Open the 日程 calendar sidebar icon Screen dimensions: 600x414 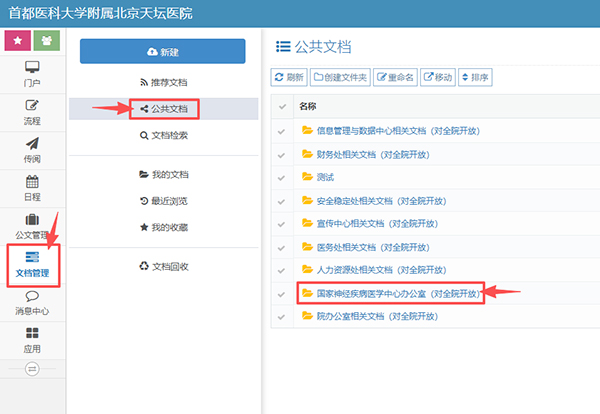coord(32,187)
